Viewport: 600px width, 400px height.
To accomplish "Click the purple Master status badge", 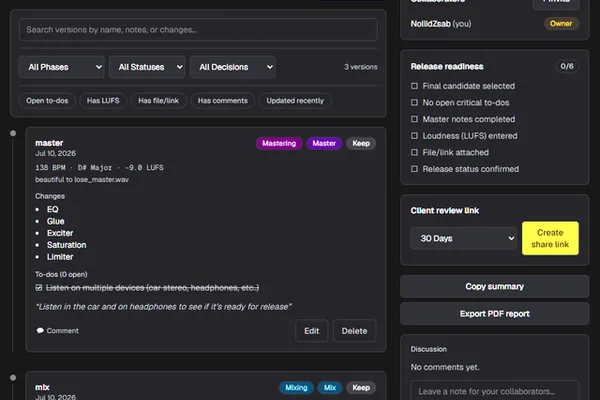I will click(324, 143).
